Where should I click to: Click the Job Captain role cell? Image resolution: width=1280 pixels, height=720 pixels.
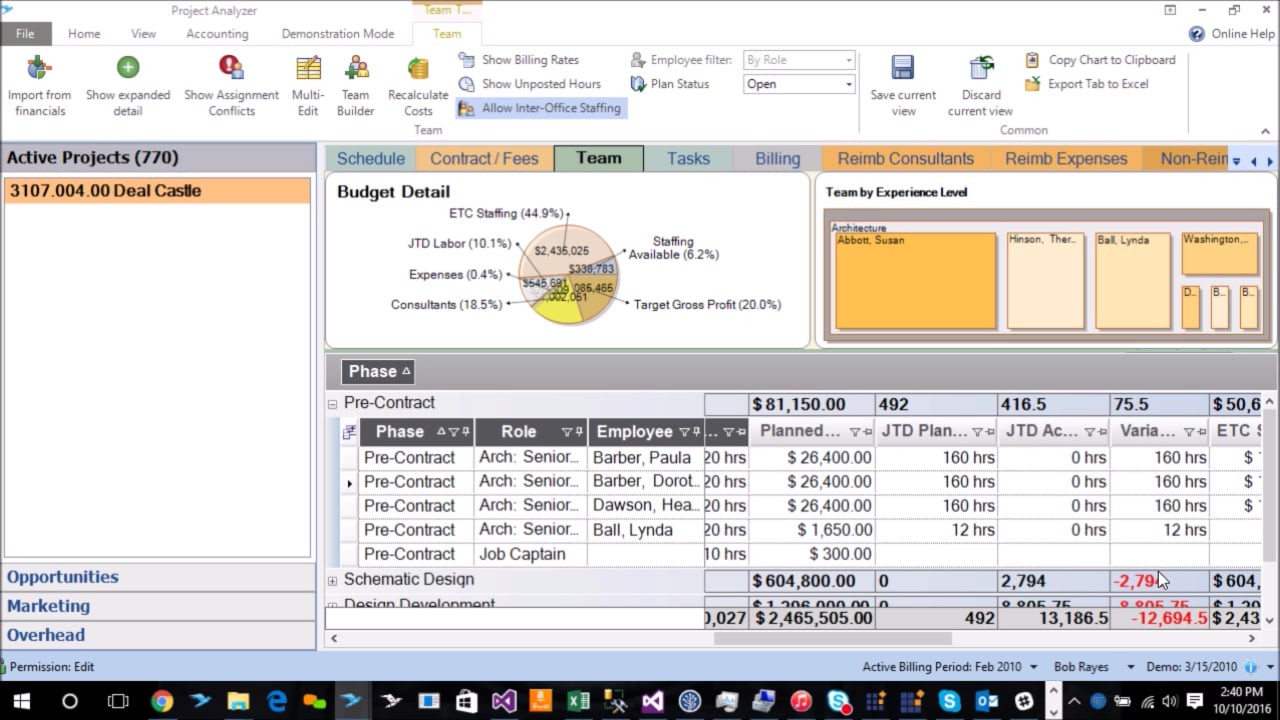point(530,554)
